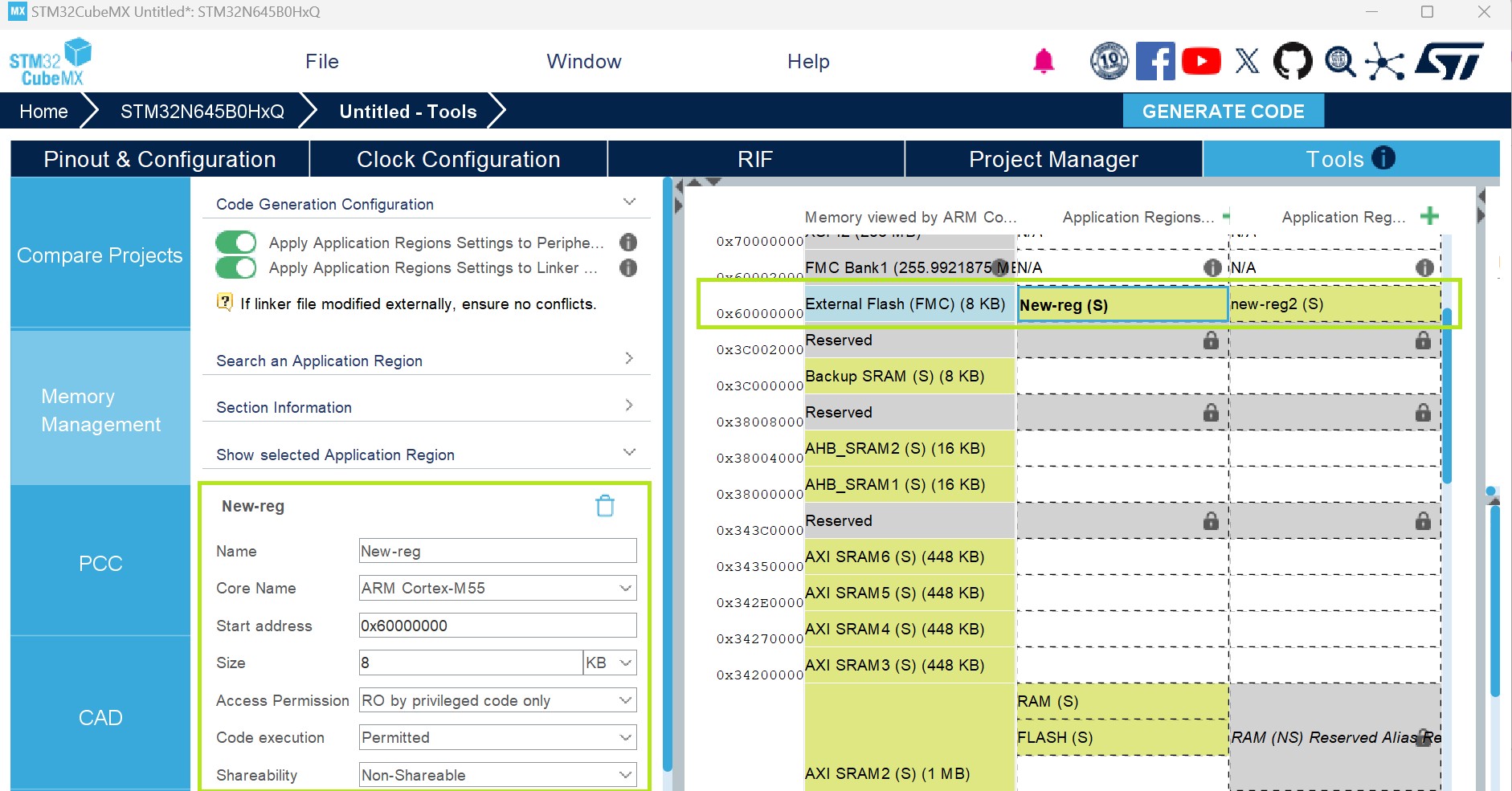
Task: Switch to the Pinout & Configuration tab
Action: (x=160, y=159)
